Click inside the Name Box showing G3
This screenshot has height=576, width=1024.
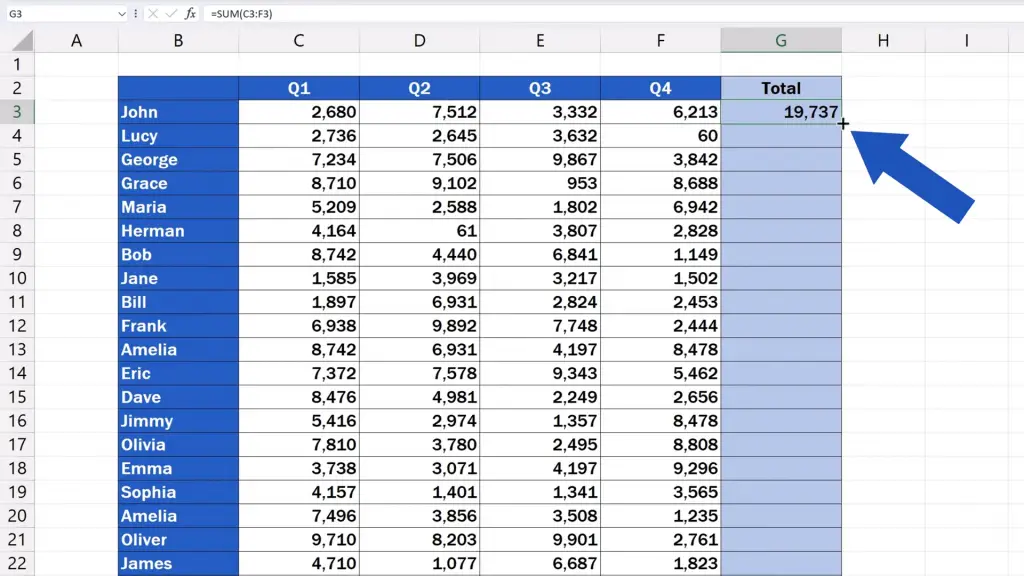click(x=60, y=13)
